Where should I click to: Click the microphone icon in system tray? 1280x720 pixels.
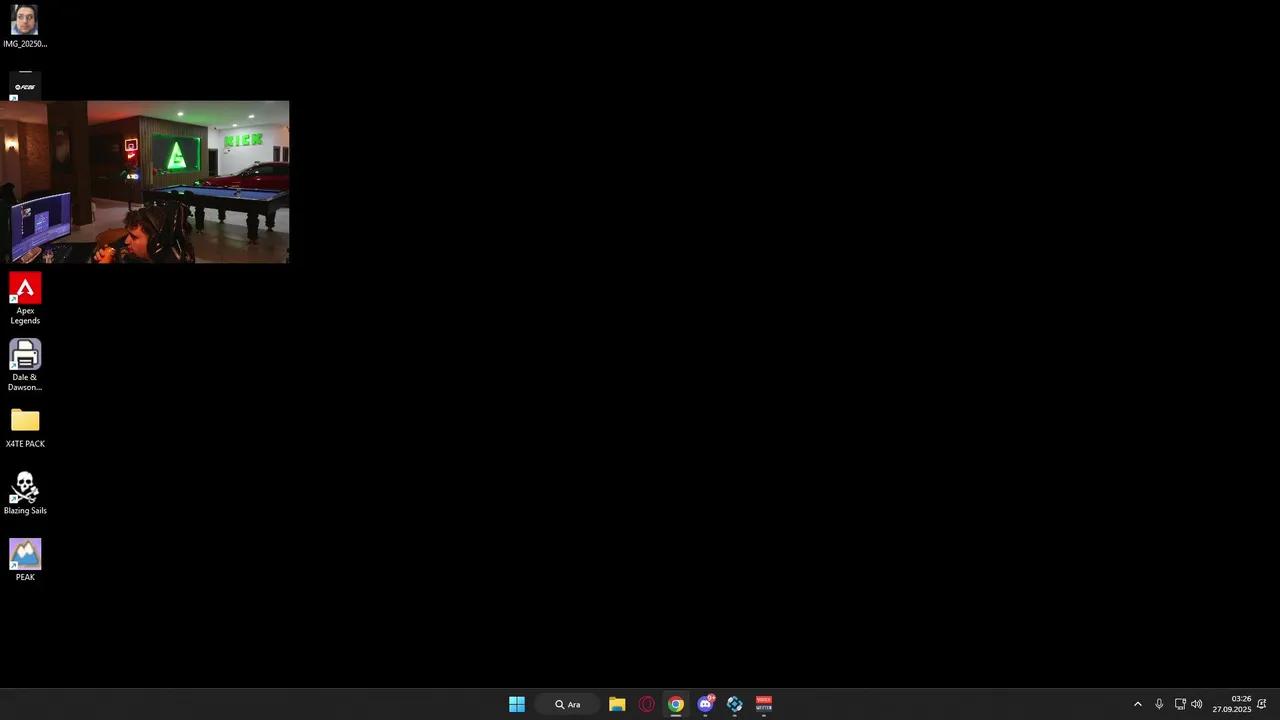click(x=1159, y=704)
